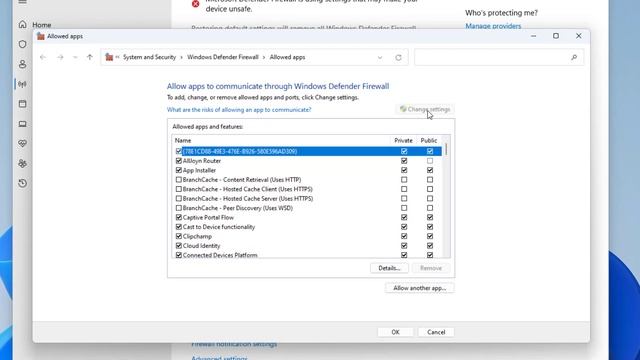The image size is (640, 360).
Task: Check BranchCache Hosted Cache Client Private checkbox
Action: click(404, 189)
